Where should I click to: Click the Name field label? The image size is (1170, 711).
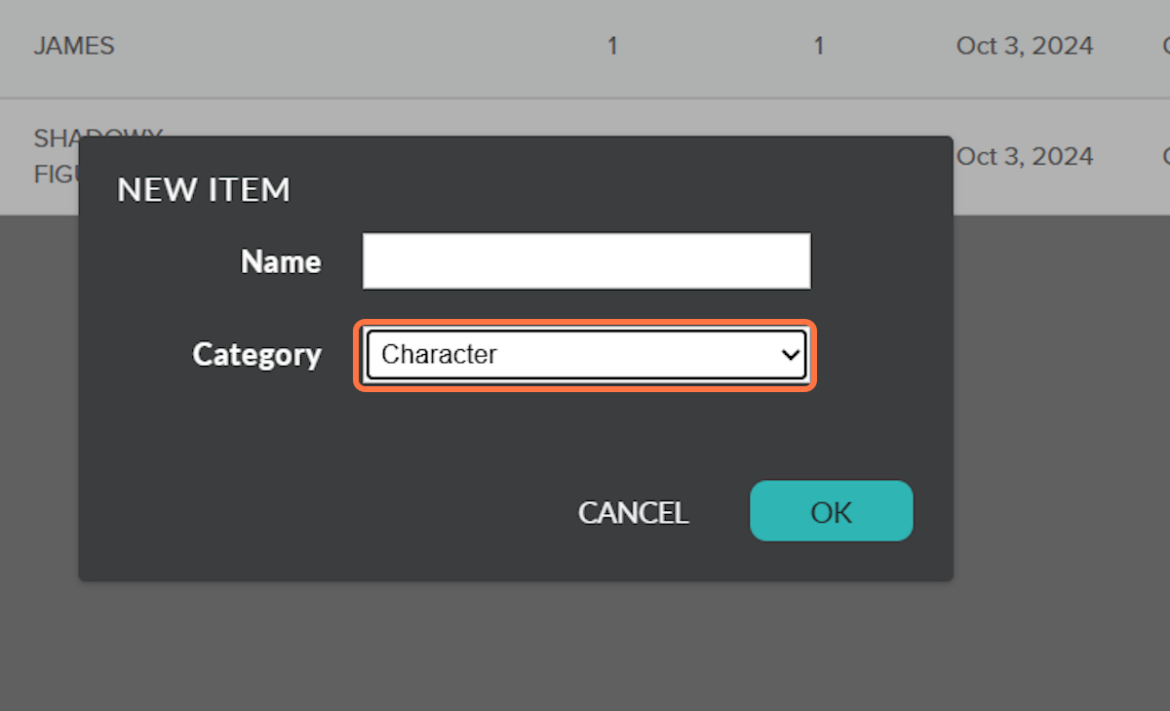tap(281, 260)
